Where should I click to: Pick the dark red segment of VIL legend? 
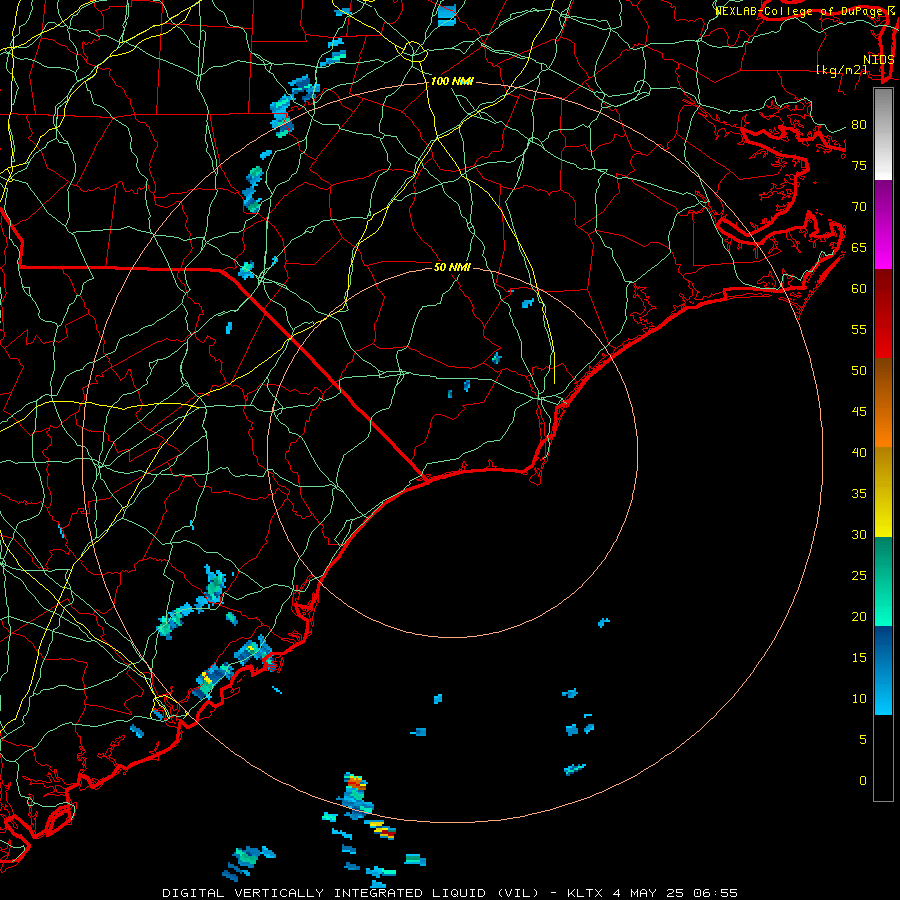[x=883, y=313]
